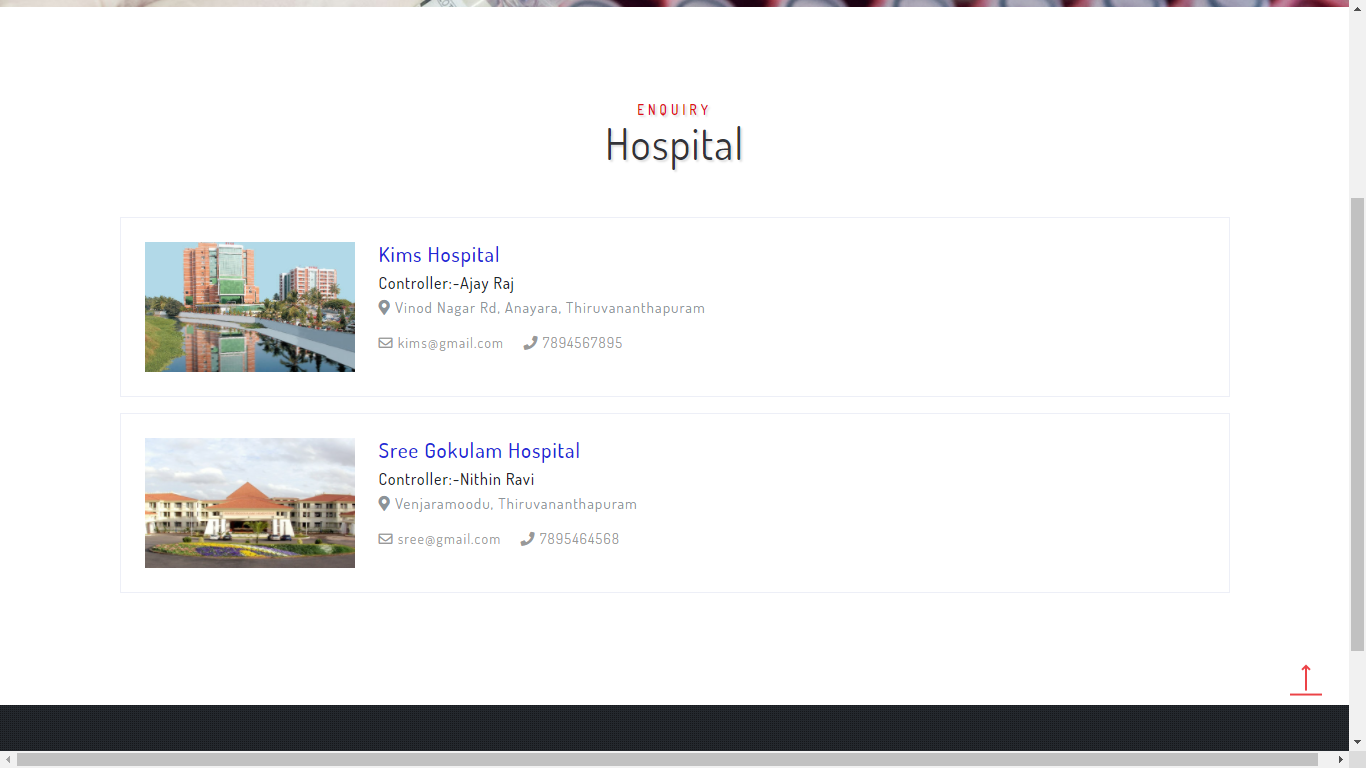Click the horizontal scrollbar left arrow
Image resolution: width=1366 pixels, height=768 pixels.
tap(7, 760)
